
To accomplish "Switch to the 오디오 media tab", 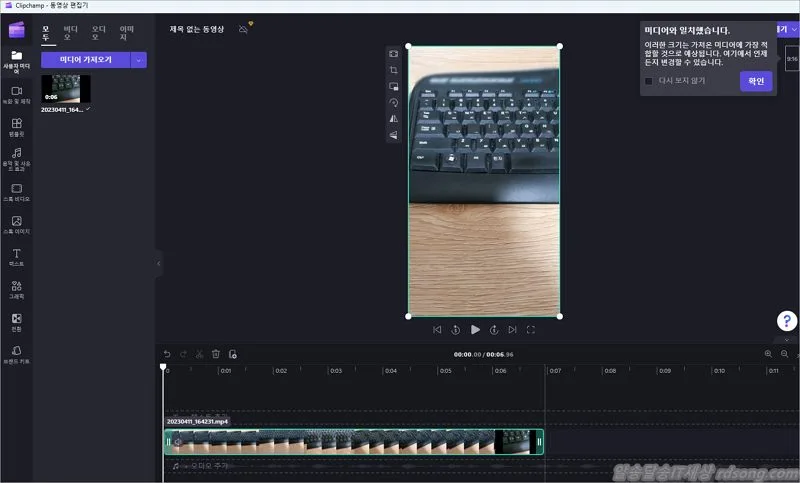I will 98,33.
